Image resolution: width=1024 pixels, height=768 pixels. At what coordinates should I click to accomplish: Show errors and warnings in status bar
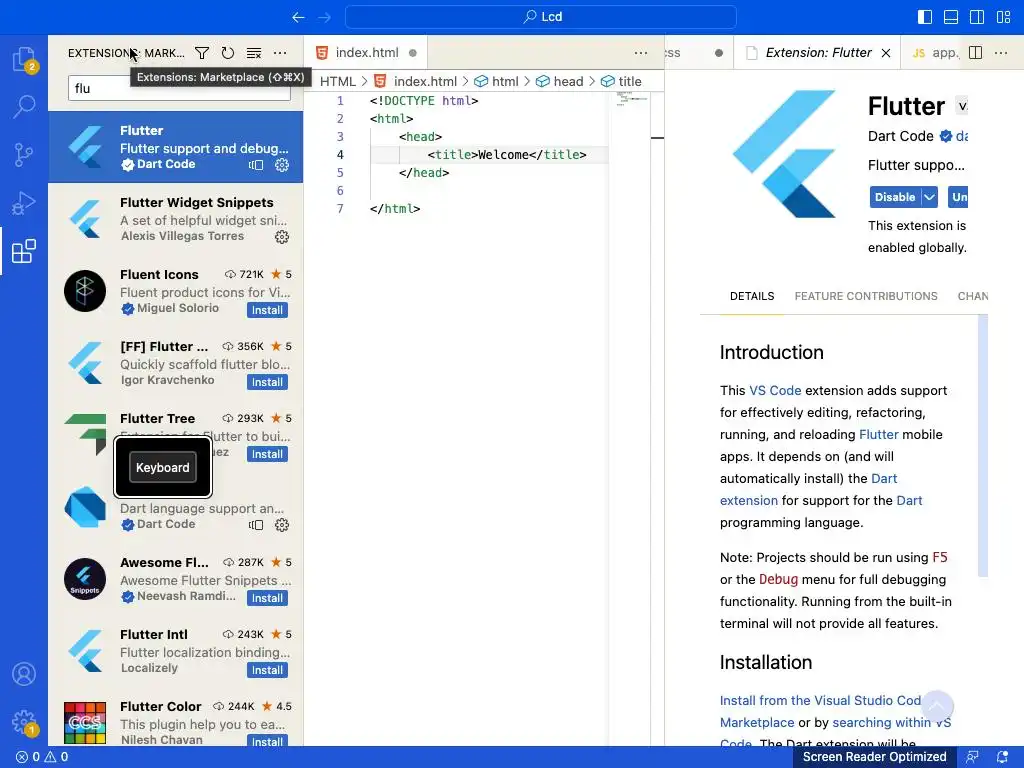coord(42,757)
